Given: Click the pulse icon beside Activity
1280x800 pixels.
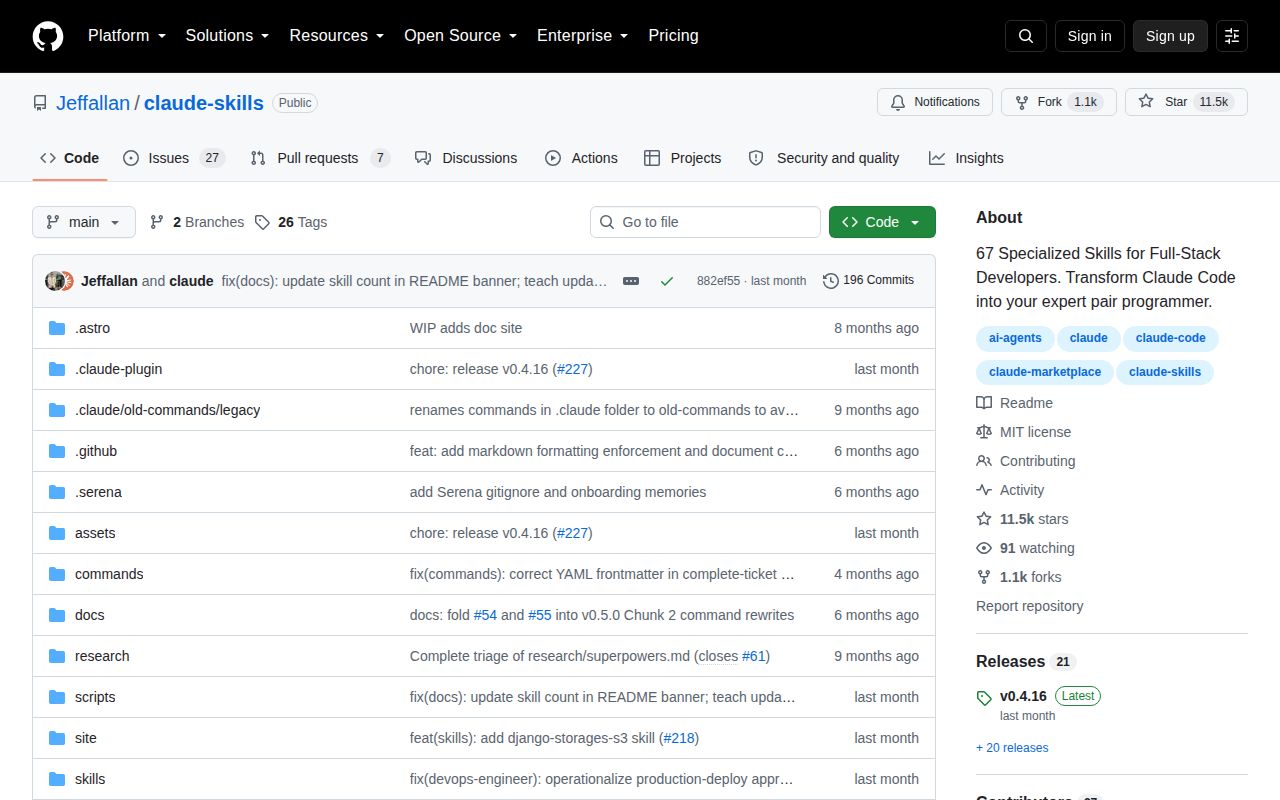Looking at the screenshot, I should pyautogui.click(x=984, y=490).
